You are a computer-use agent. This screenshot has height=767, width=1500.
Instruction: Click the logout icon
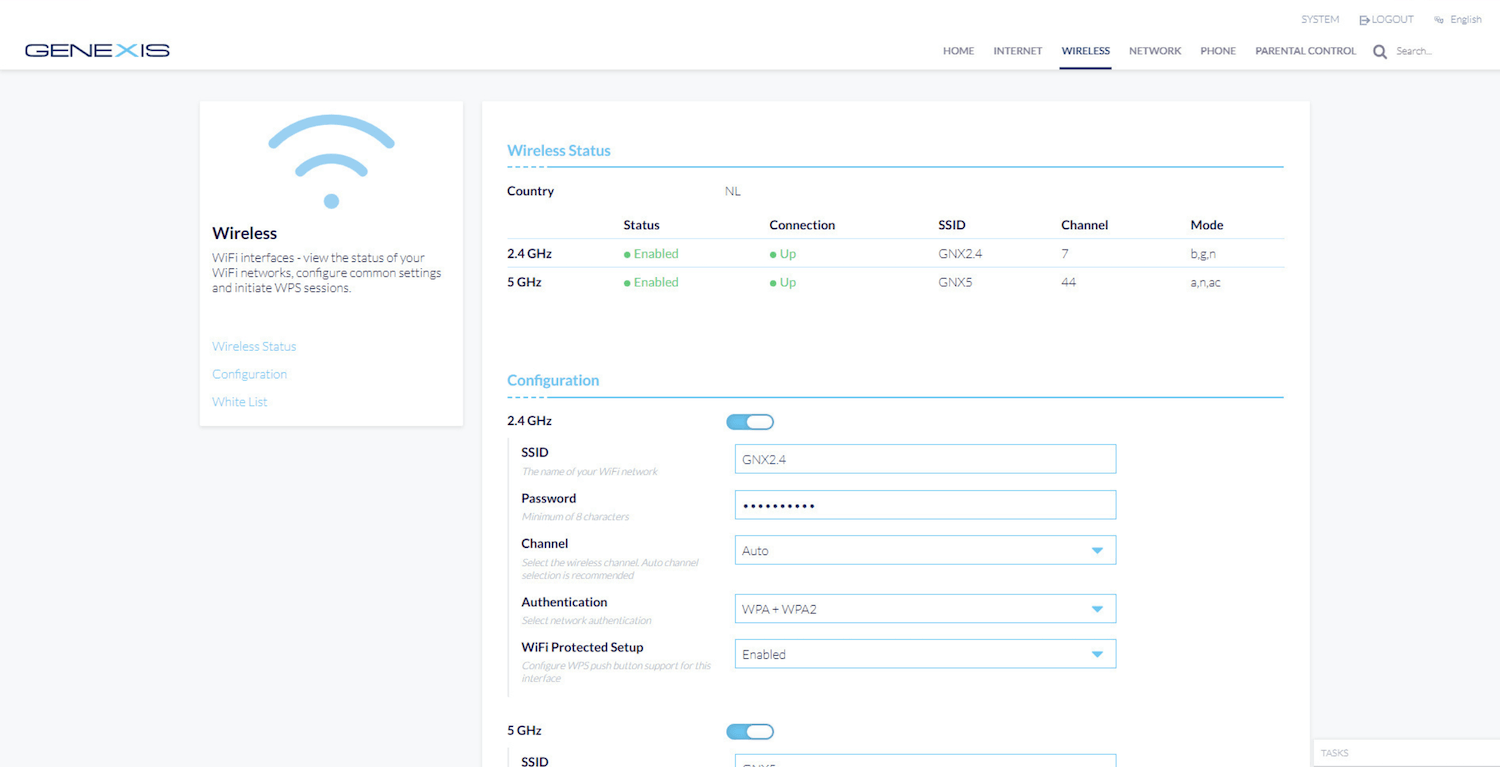(x=1364, y=20)
